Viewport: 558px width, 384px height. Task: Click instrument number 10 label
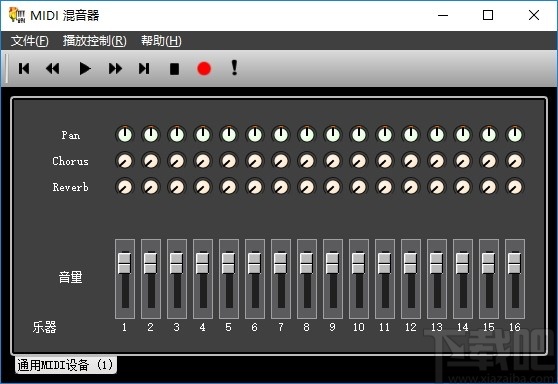359,327
